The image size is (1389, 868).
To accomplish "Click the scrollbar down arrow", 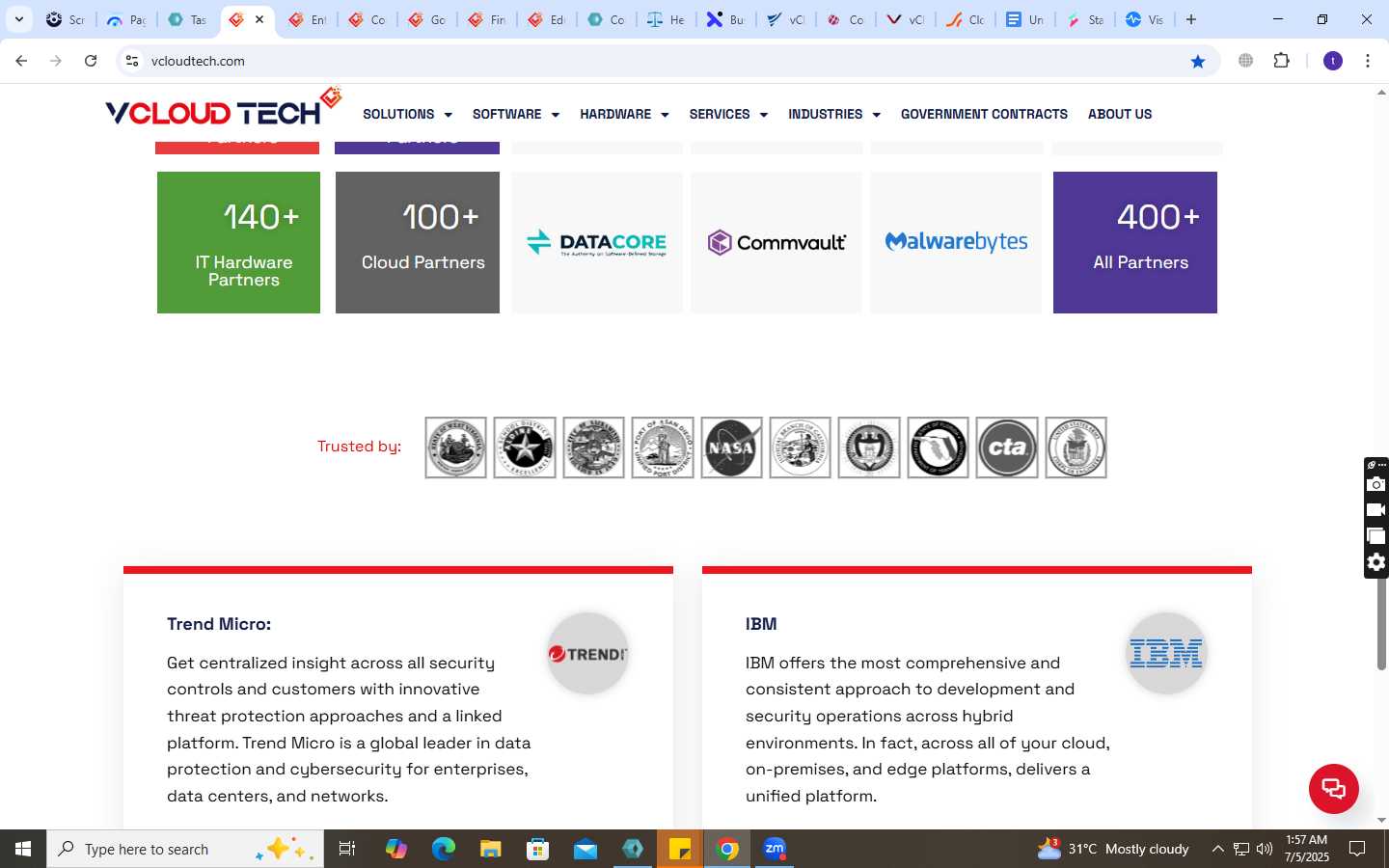I will (1381, 820).
